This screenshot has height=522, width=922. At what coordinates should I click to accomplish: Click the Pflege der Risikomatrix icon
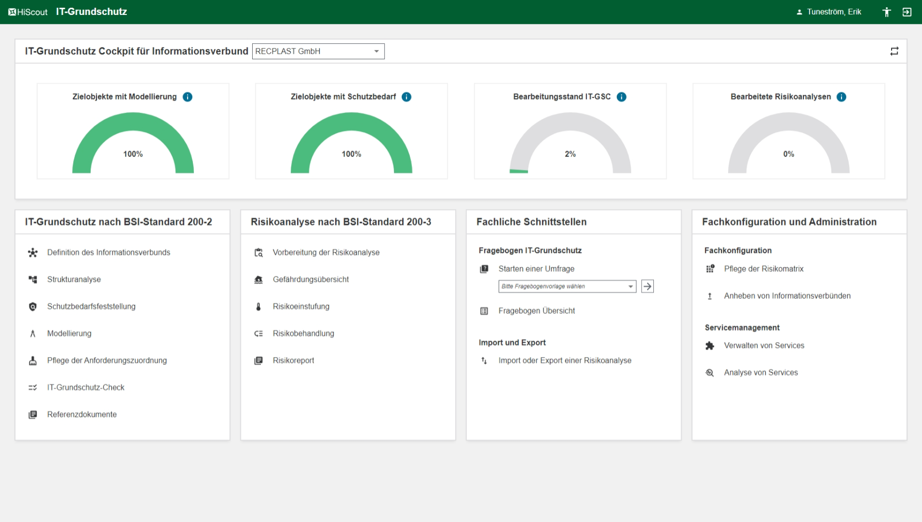710,269
